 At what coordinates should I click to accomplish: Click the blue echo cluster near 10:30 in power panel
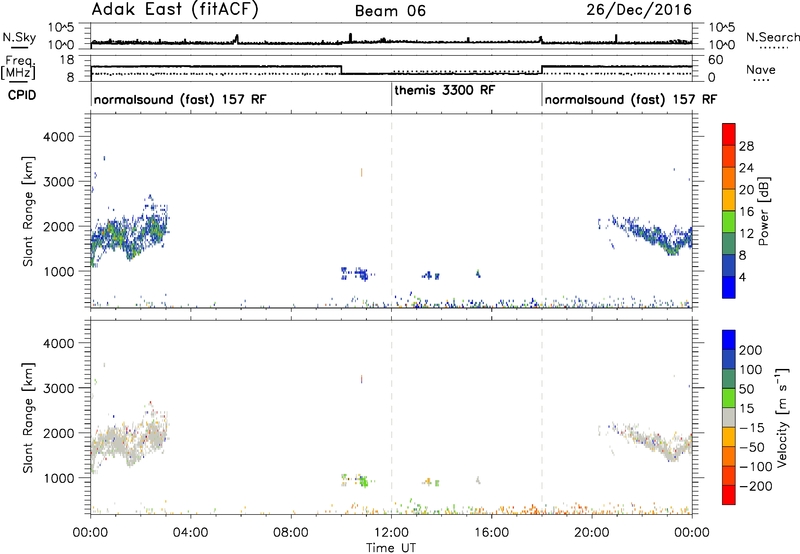356,274
